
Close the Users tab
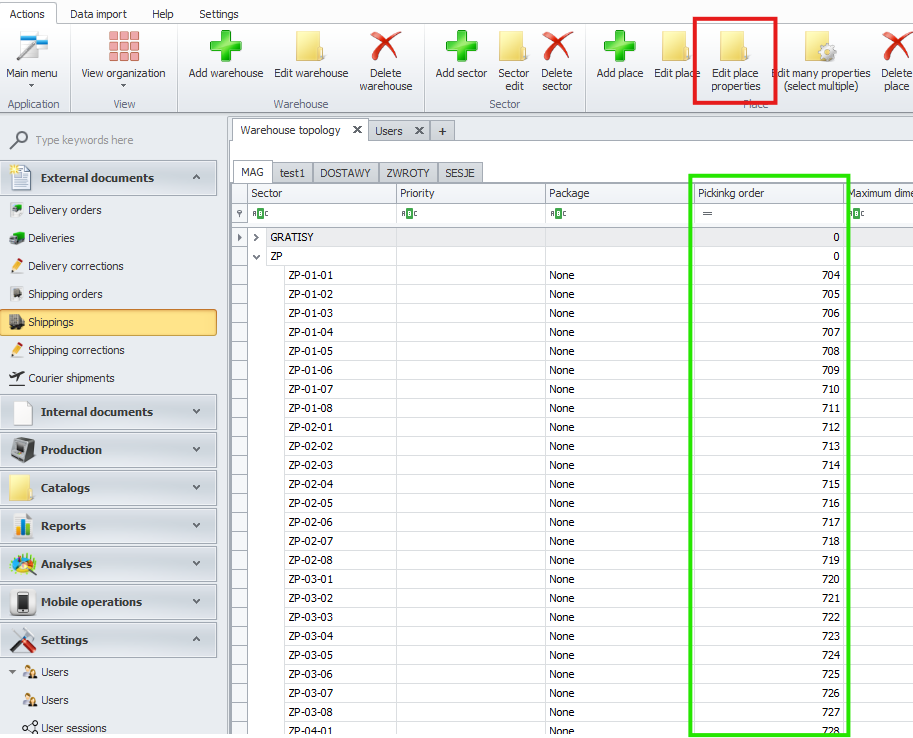tap(419, 131)
